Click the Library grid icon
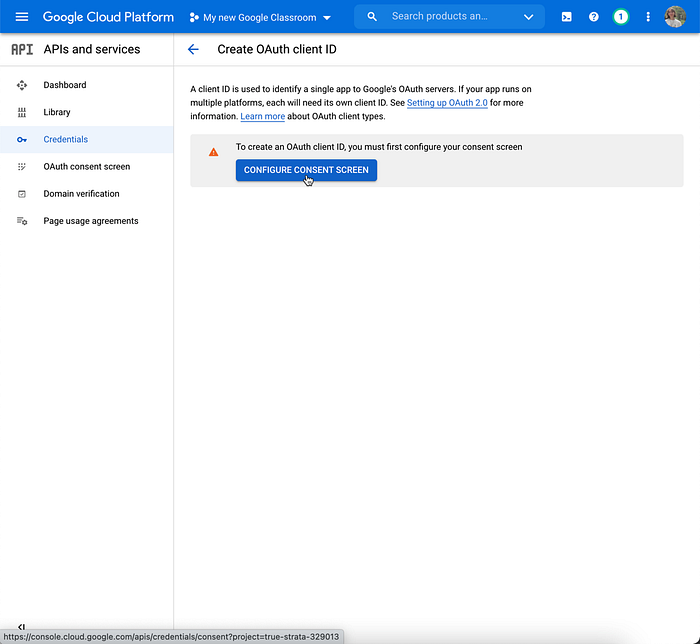The height and width of the screenshot is (644, 700). point(22,112)
